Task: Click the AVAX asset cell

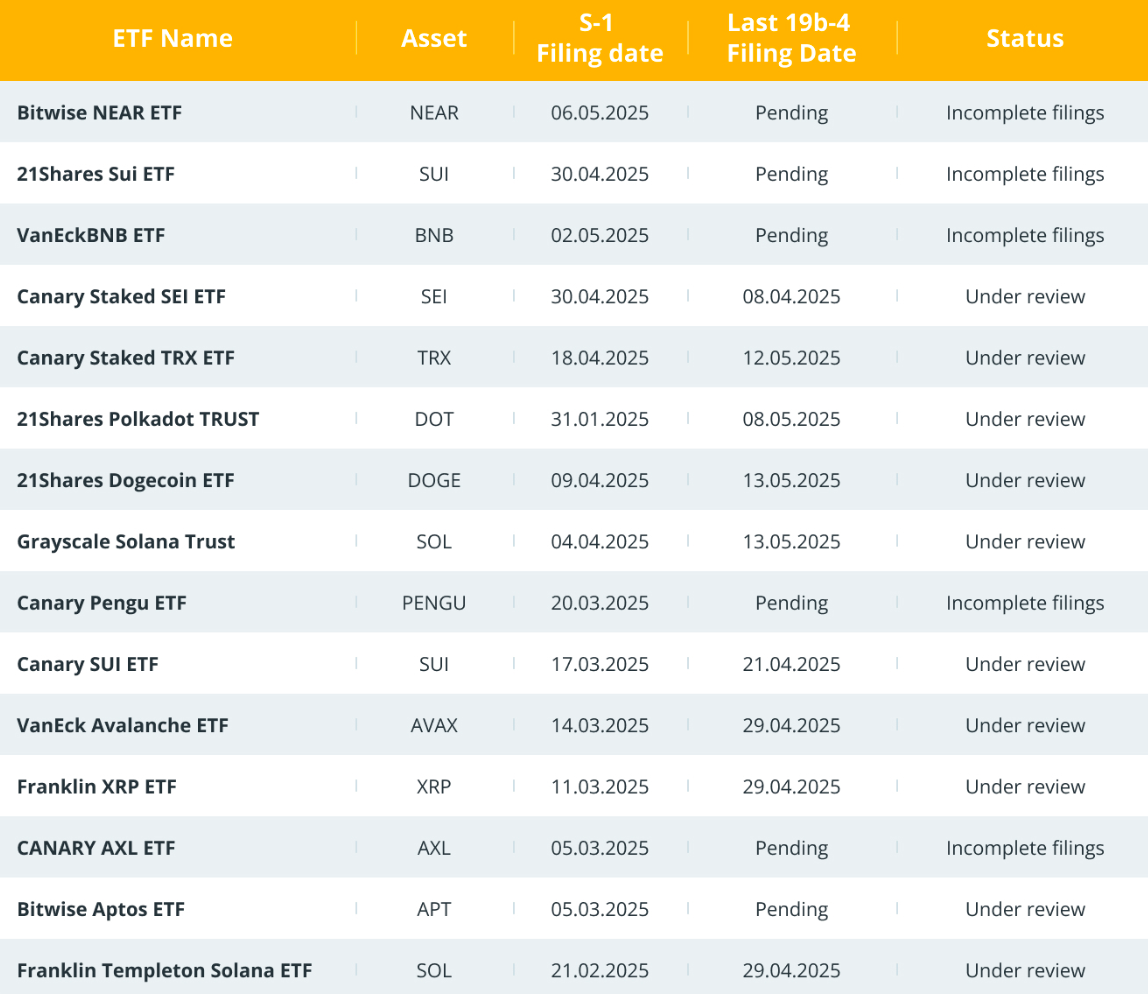Action: point(434,725)
